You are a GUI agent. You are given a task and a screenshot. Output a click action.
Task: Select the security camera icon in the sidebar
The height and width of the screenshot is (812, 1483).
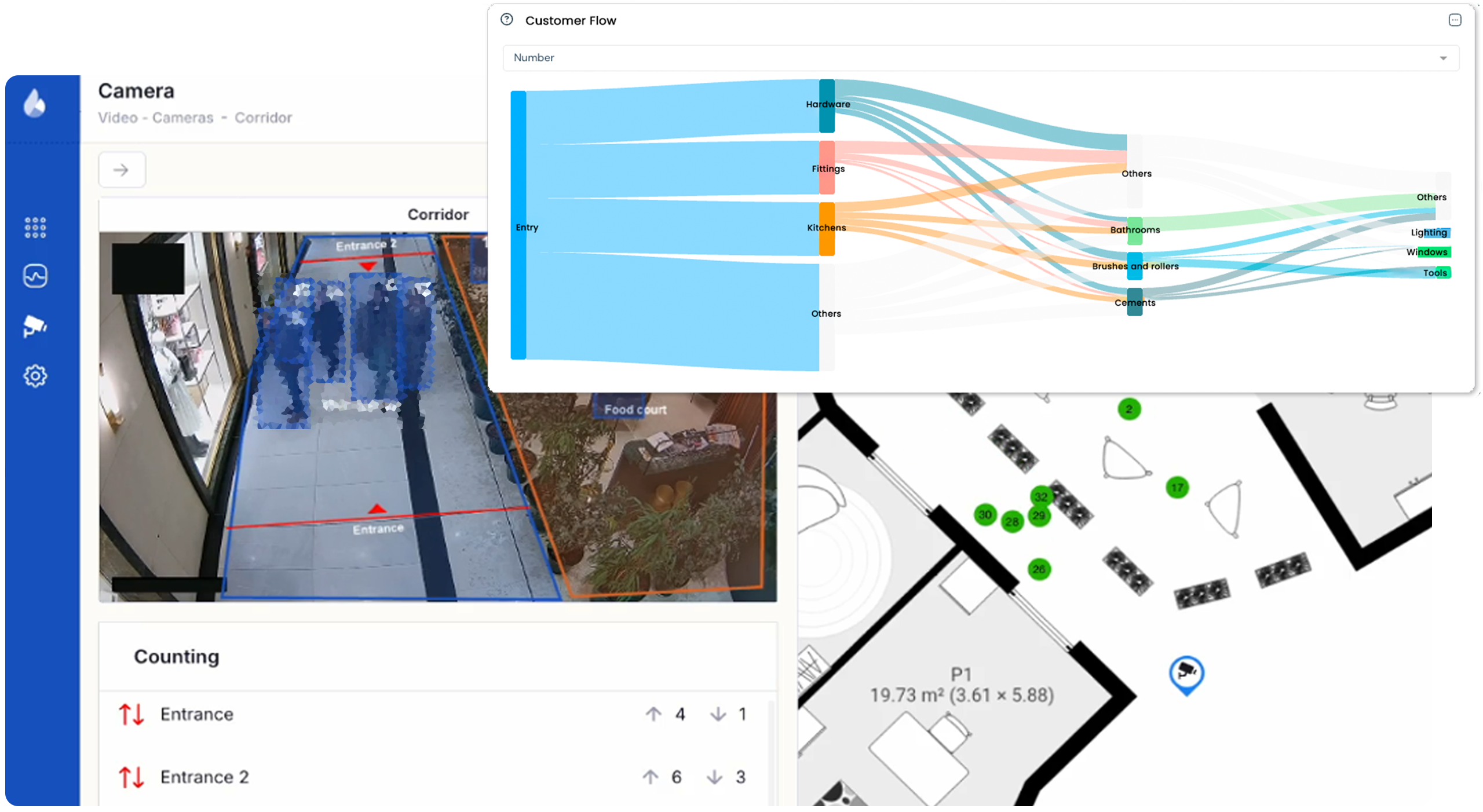(35, 326)
